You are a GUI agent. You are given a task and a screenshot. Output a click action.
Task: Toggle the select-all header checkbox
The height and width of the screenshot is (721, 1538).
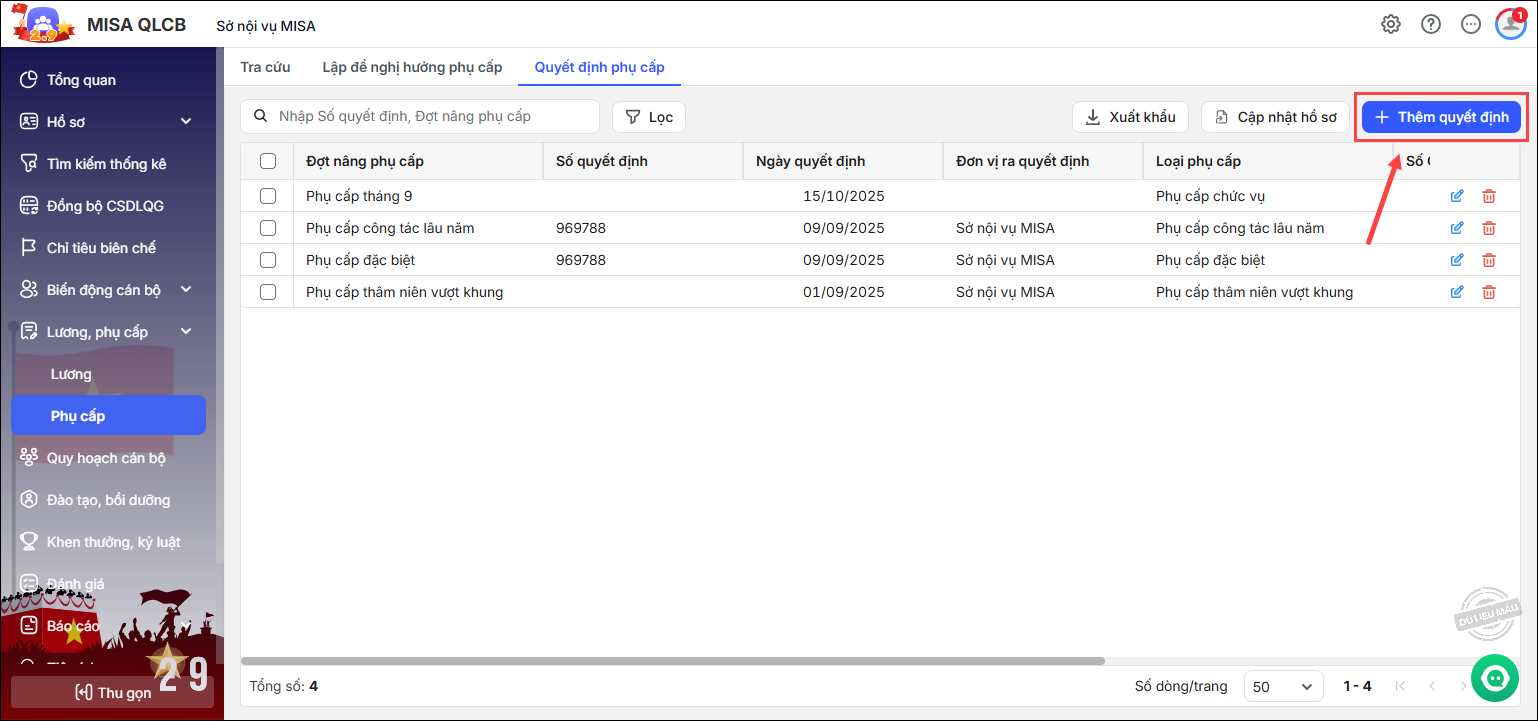tap(268, 161)
